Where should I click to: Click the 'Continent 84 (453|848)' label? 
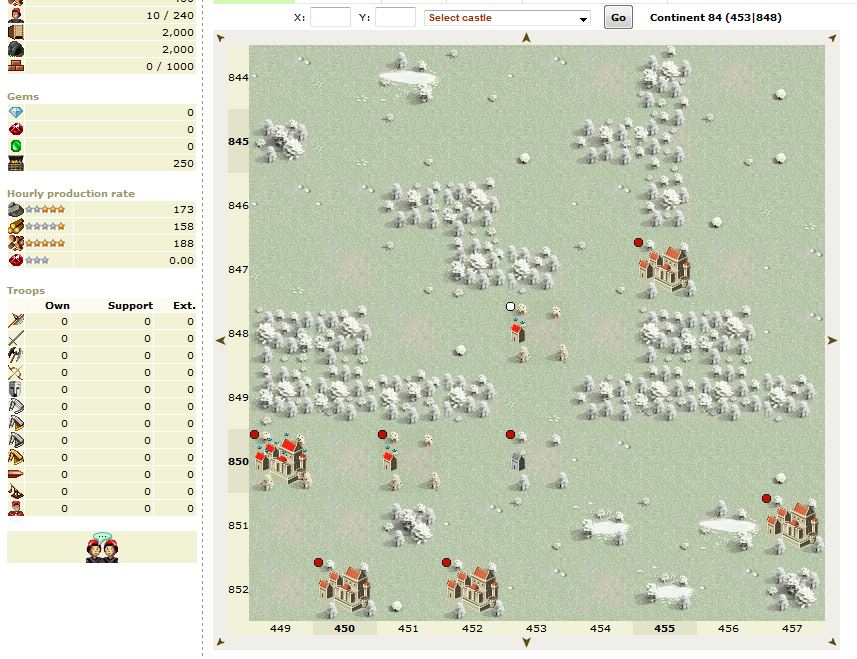click(x=715, y=17)
